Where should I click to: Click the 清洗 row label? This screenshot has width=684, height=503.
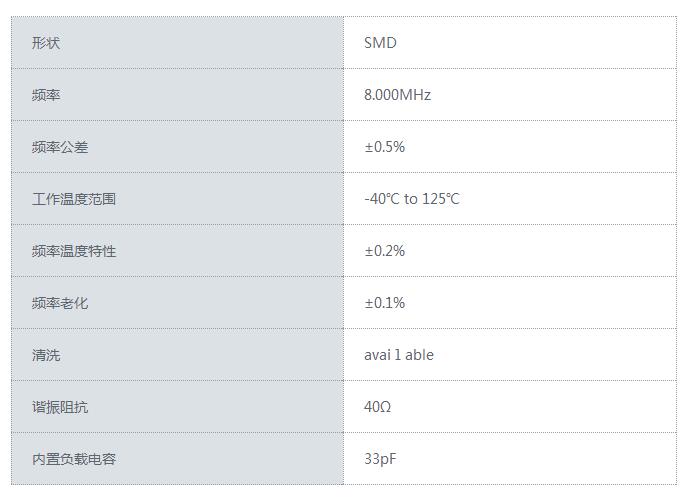click(46, 355)
